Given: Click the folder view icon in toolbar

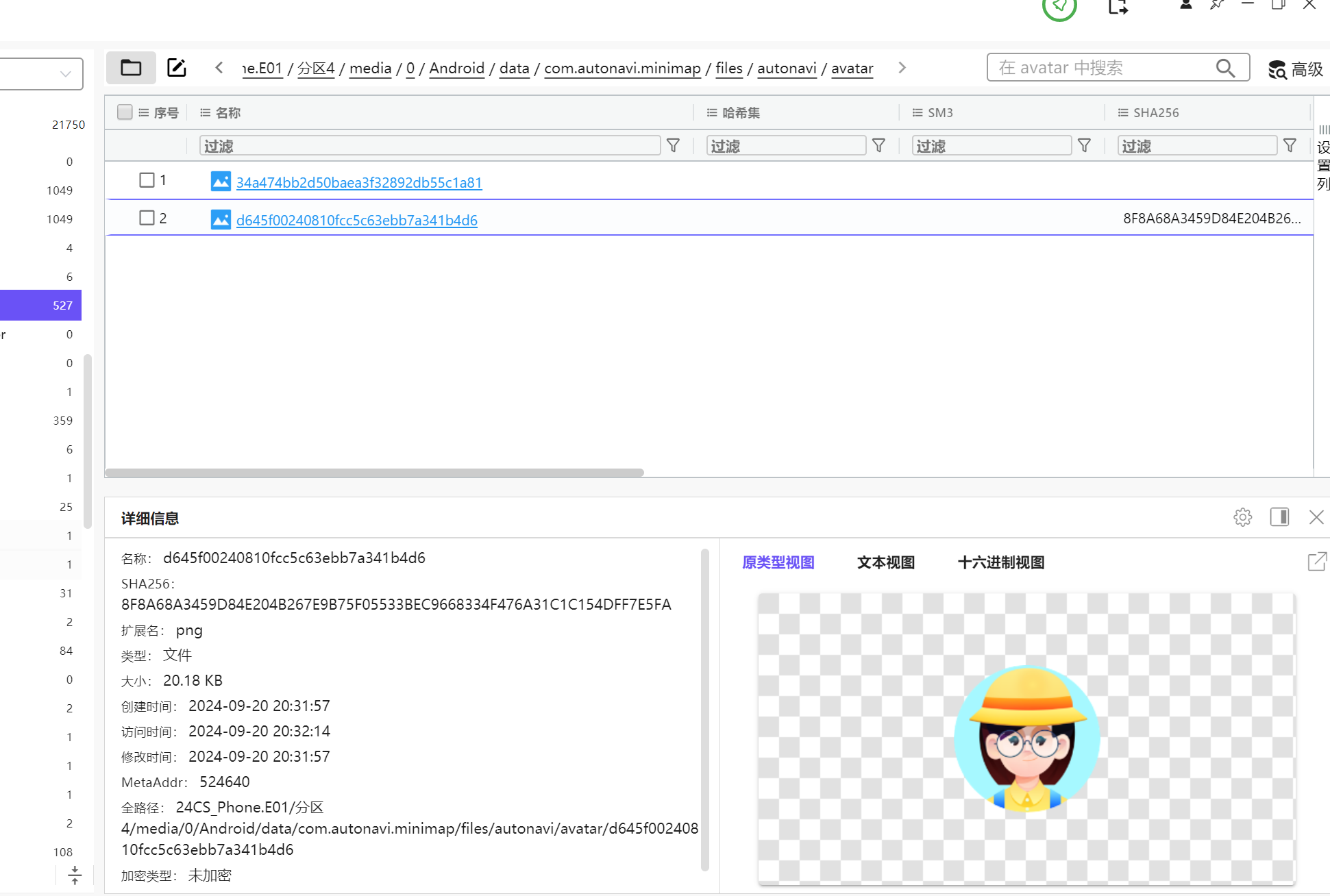Looking at the screenshot, I should click(x=131, y=68).
